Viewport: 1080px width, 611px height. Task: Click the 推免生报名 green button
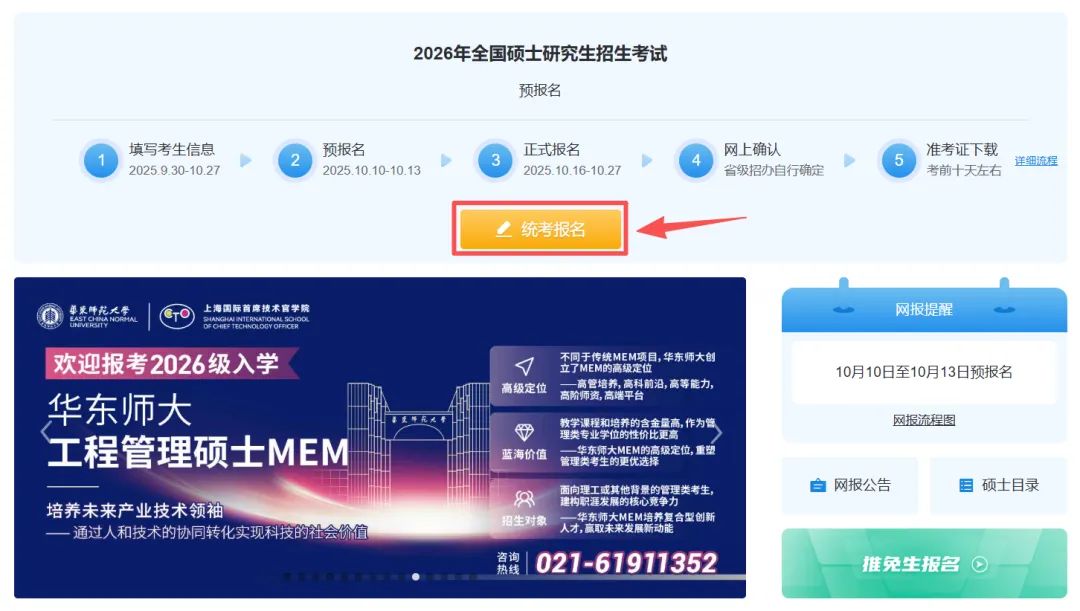pyautogui.click(x=924, y=563)
